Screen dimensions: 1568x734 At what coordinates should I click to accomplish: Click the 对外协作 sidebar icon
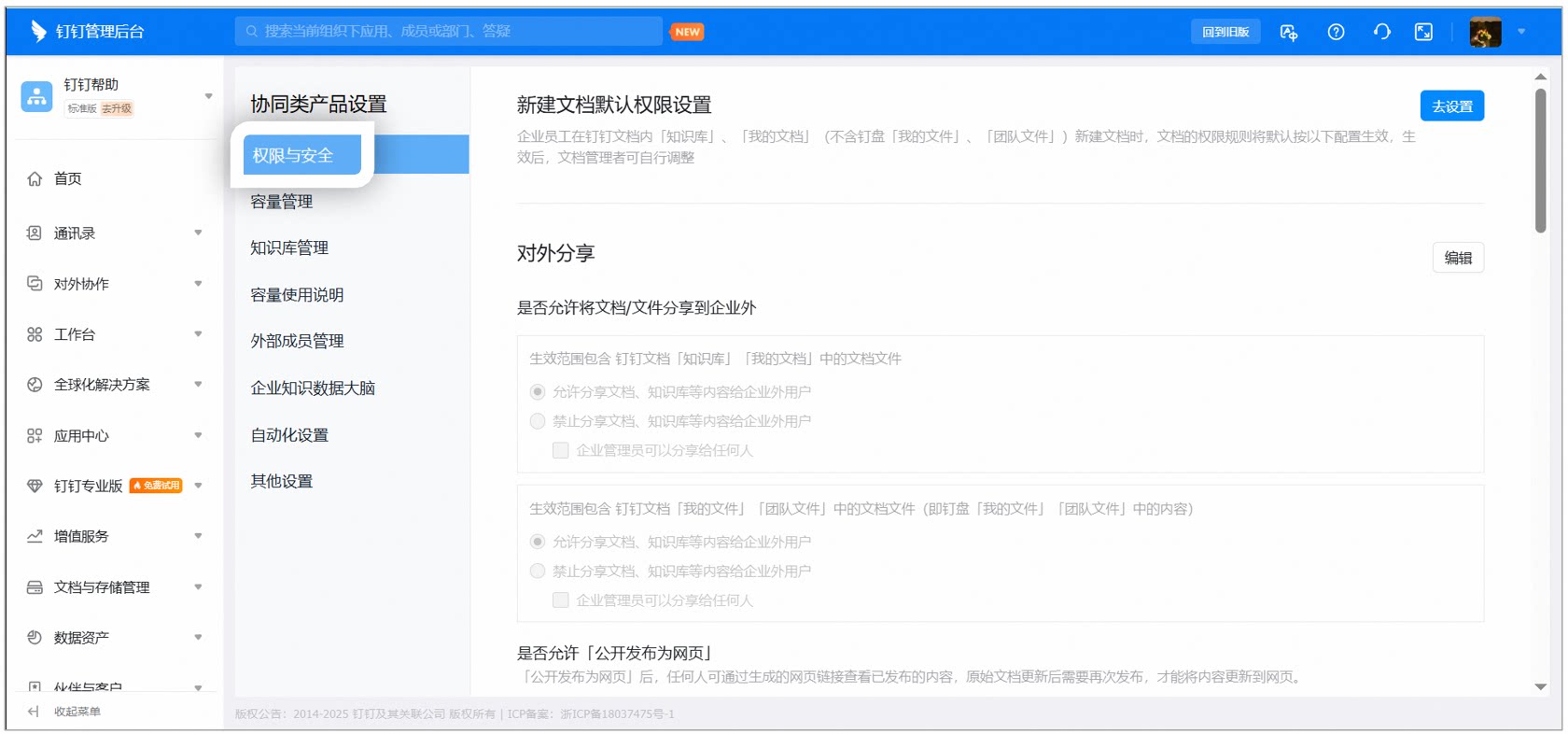[35, 283]
